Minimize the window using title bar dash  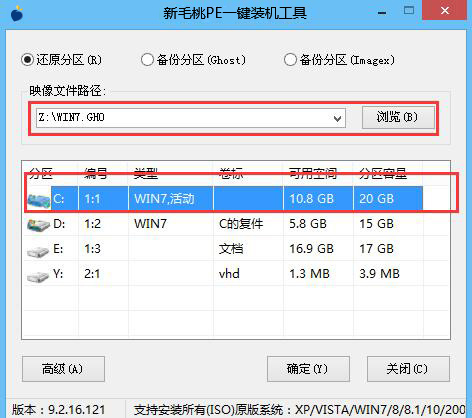[x=382, y=13]
